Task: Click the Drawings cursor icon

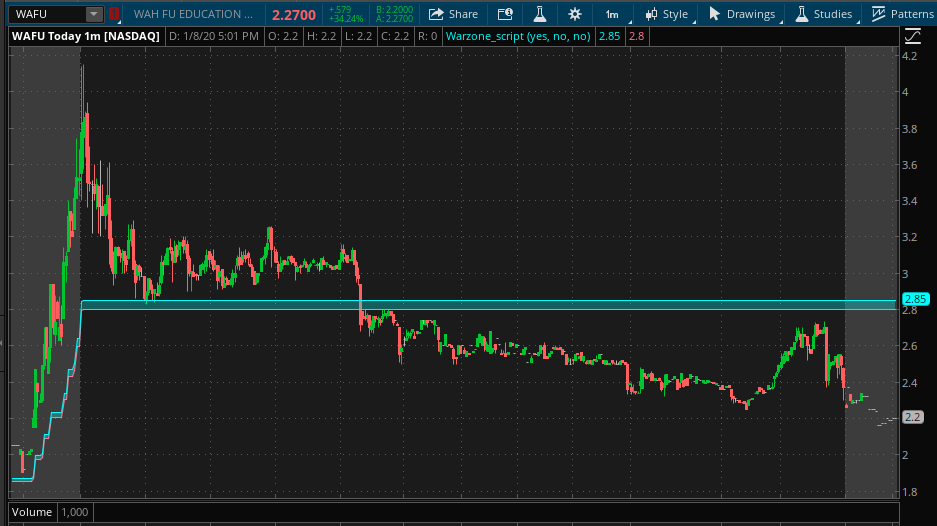Action: click(x=714, y=14)
